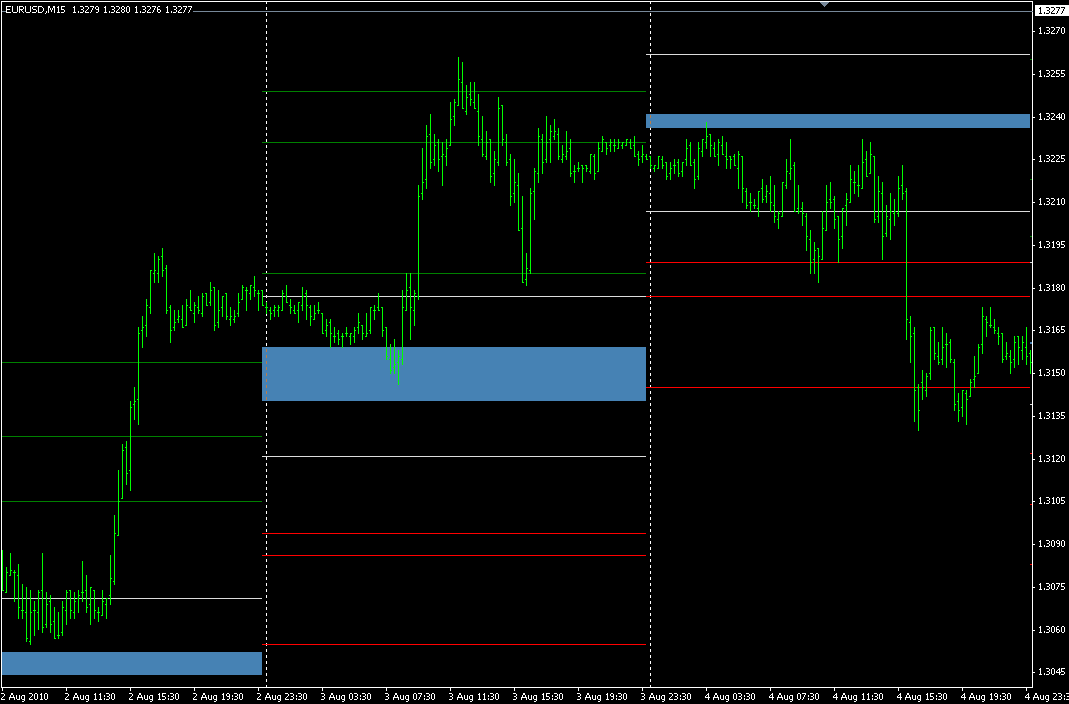Image resolution: width=1069 pixels, height=704 pixels.
Task: Click the 2 Aug 2010 date label
Action: [x=26, y=695]
